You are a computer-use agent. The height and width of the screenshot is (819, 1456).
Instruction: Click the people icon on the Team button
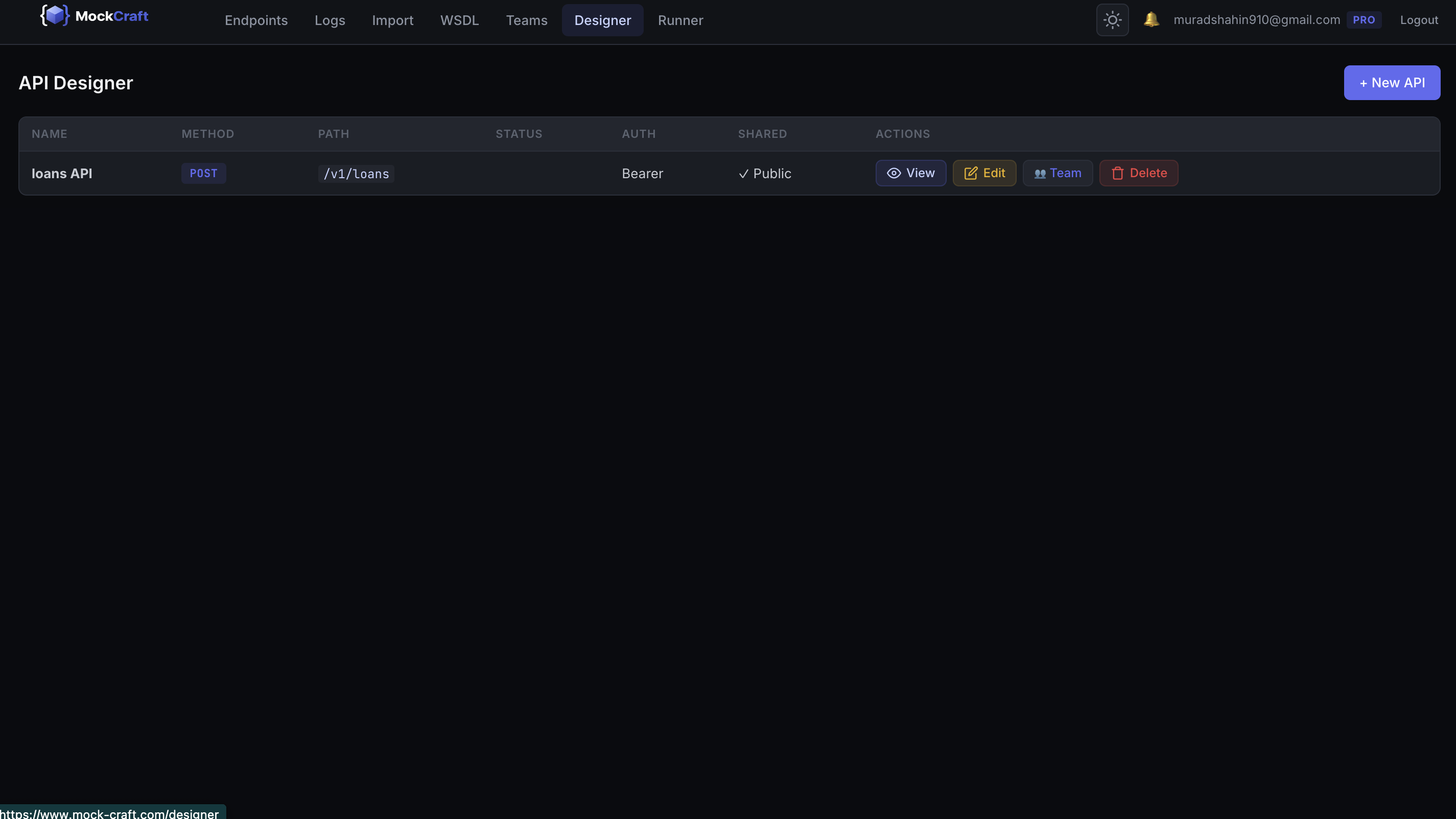(1040, 174)
